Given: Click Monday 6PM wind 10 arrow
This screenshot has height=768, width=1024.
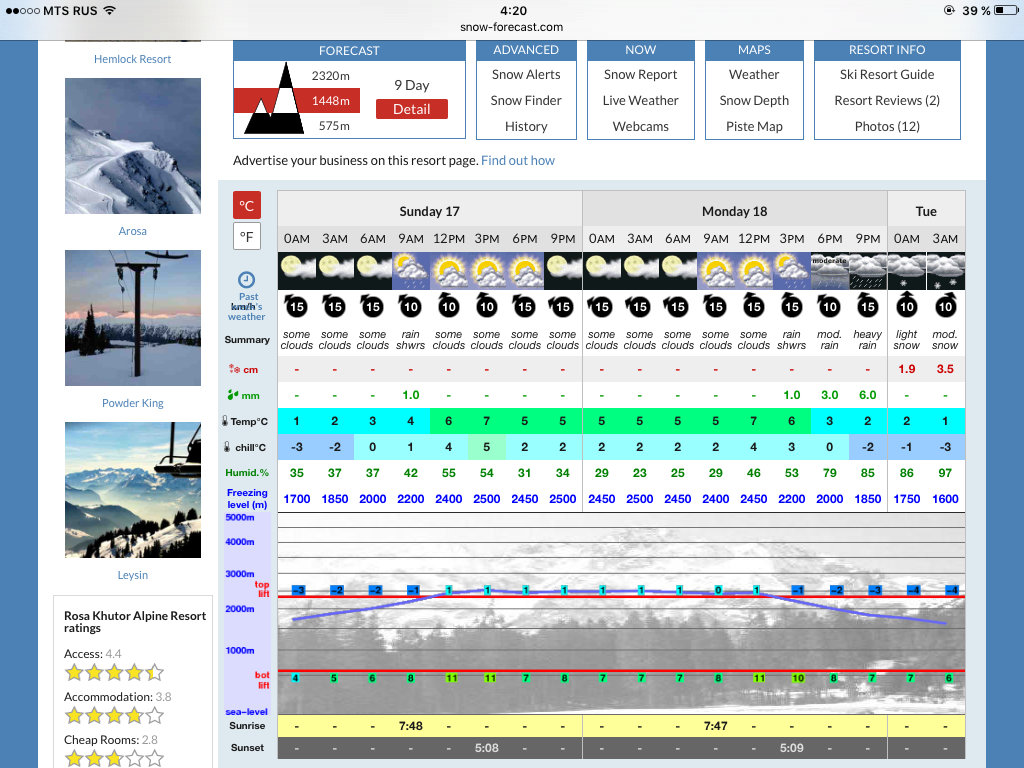Looking at the screenshot, I should coord(829,306).
